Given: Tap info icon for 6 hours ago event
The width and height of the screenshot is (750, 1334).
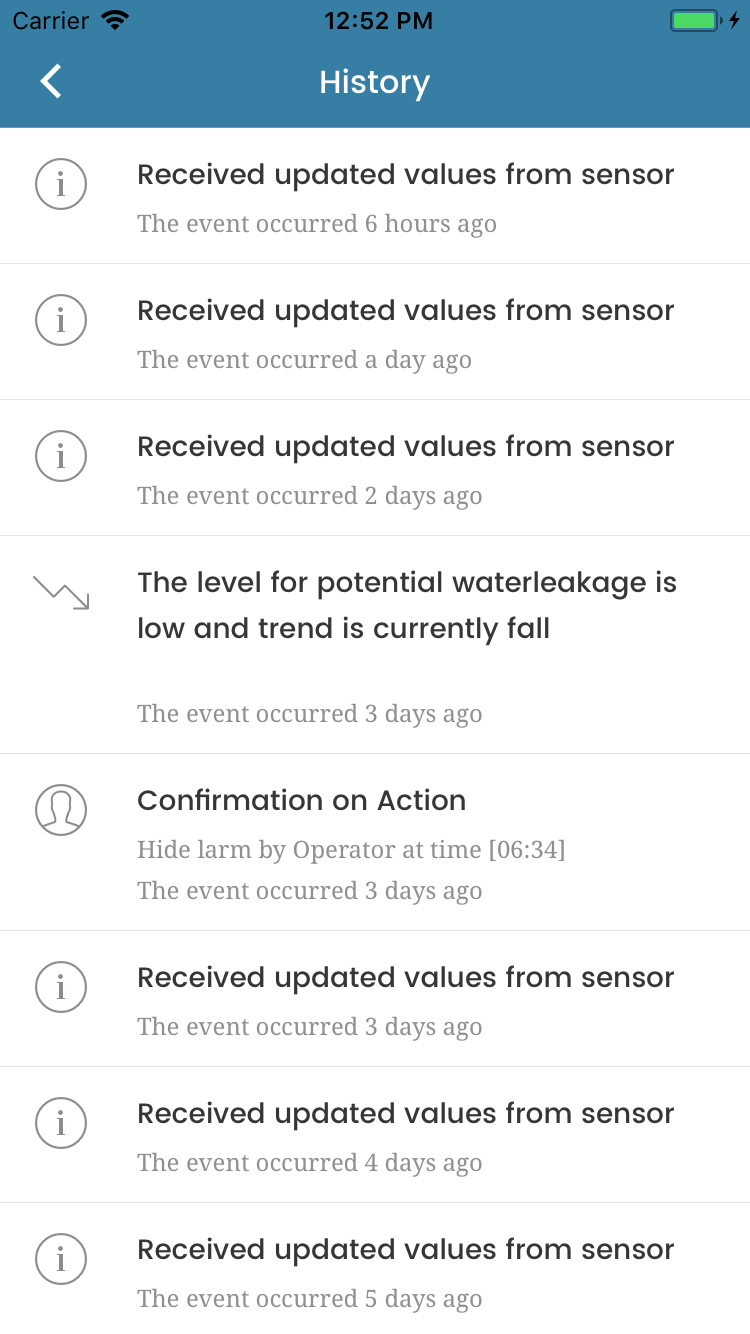Looking at the screenshot, I should pos(61,184).
